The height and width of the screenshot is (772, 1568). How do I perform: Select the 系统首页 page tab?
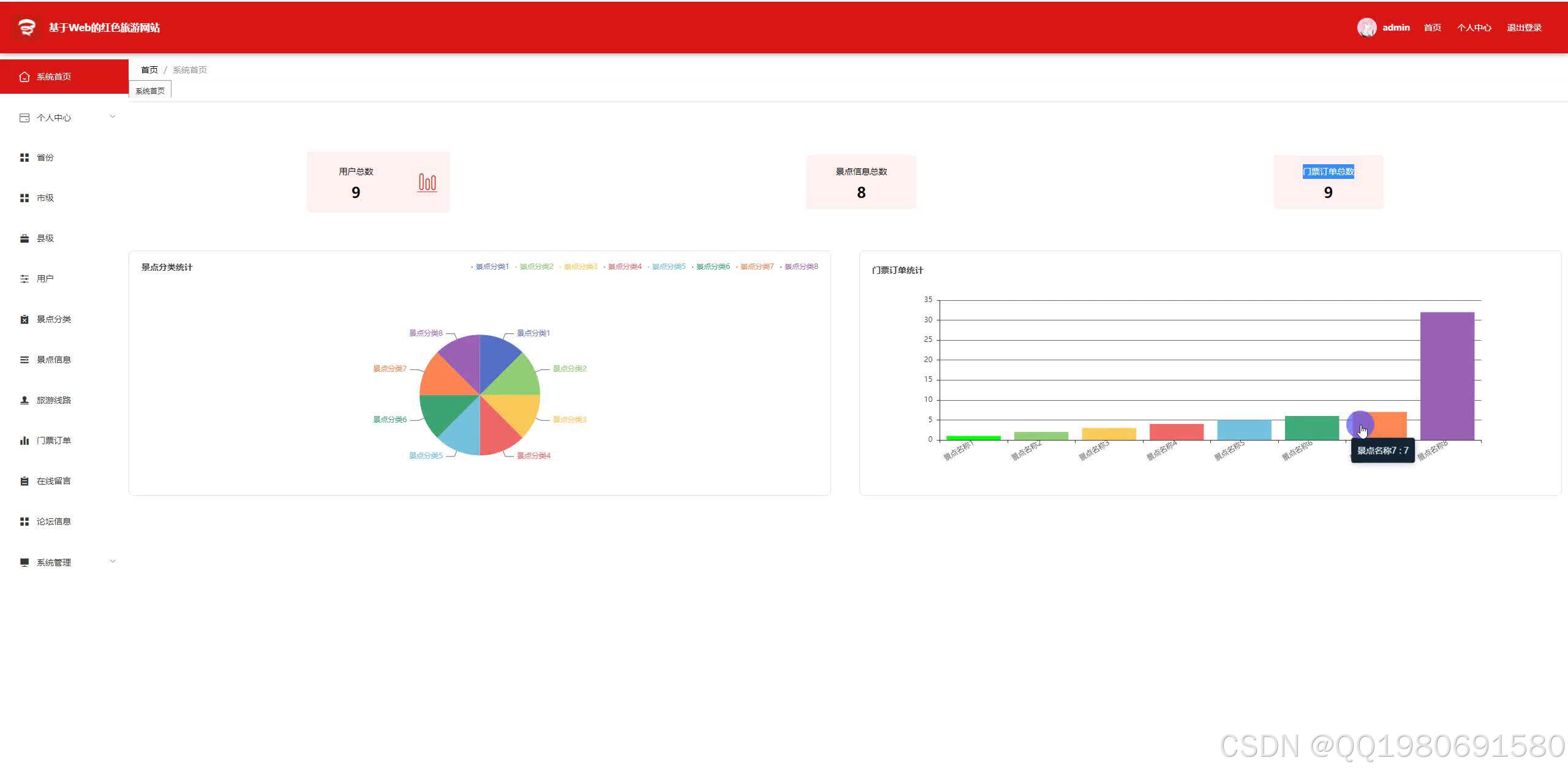(150, 91)
